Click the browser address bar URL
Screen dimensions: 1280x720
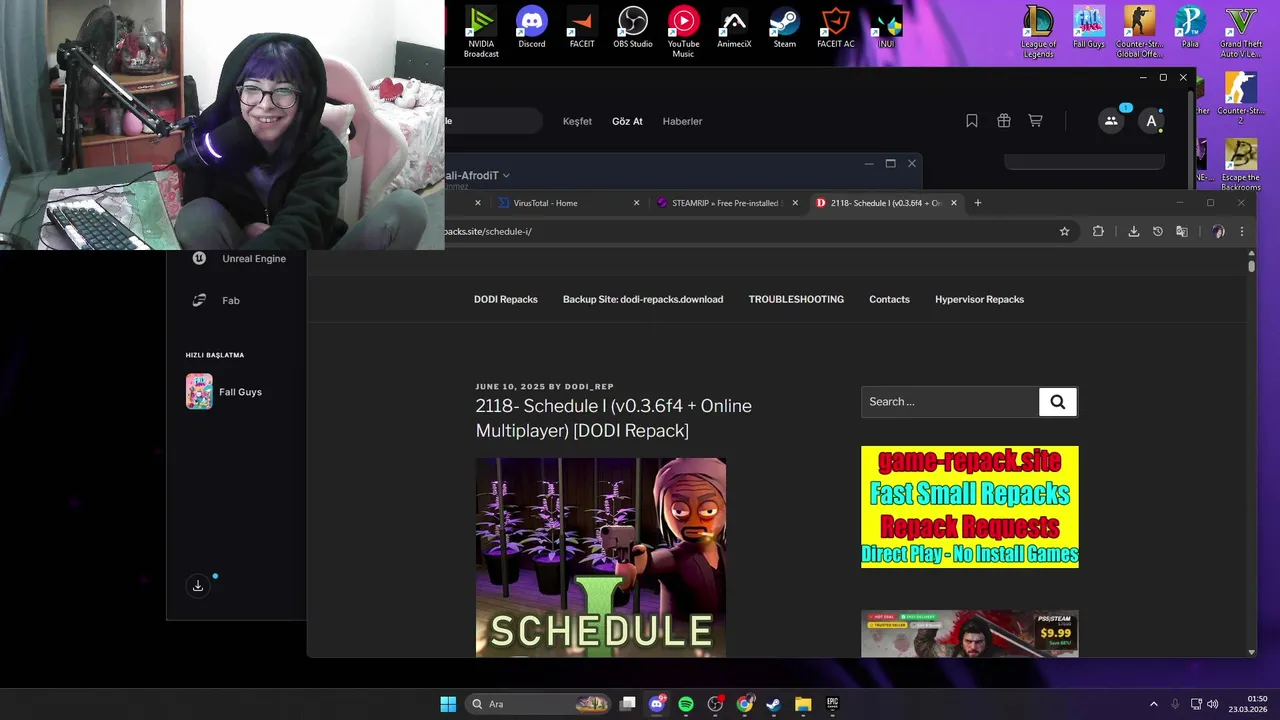488,231
